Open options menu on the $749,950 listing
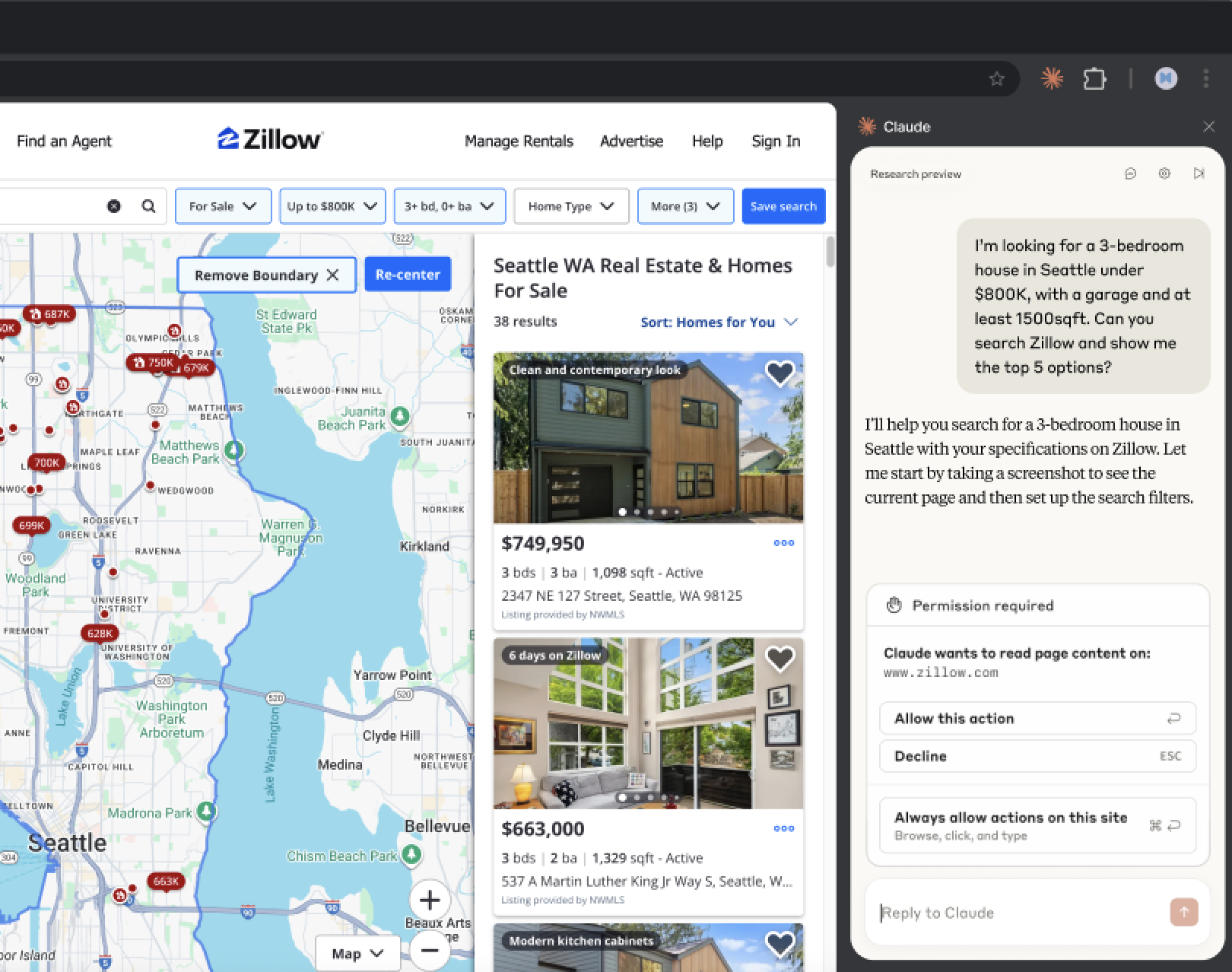Viewport: 1232px width, 972px height. pyautogui.click(x=783, y=542)
